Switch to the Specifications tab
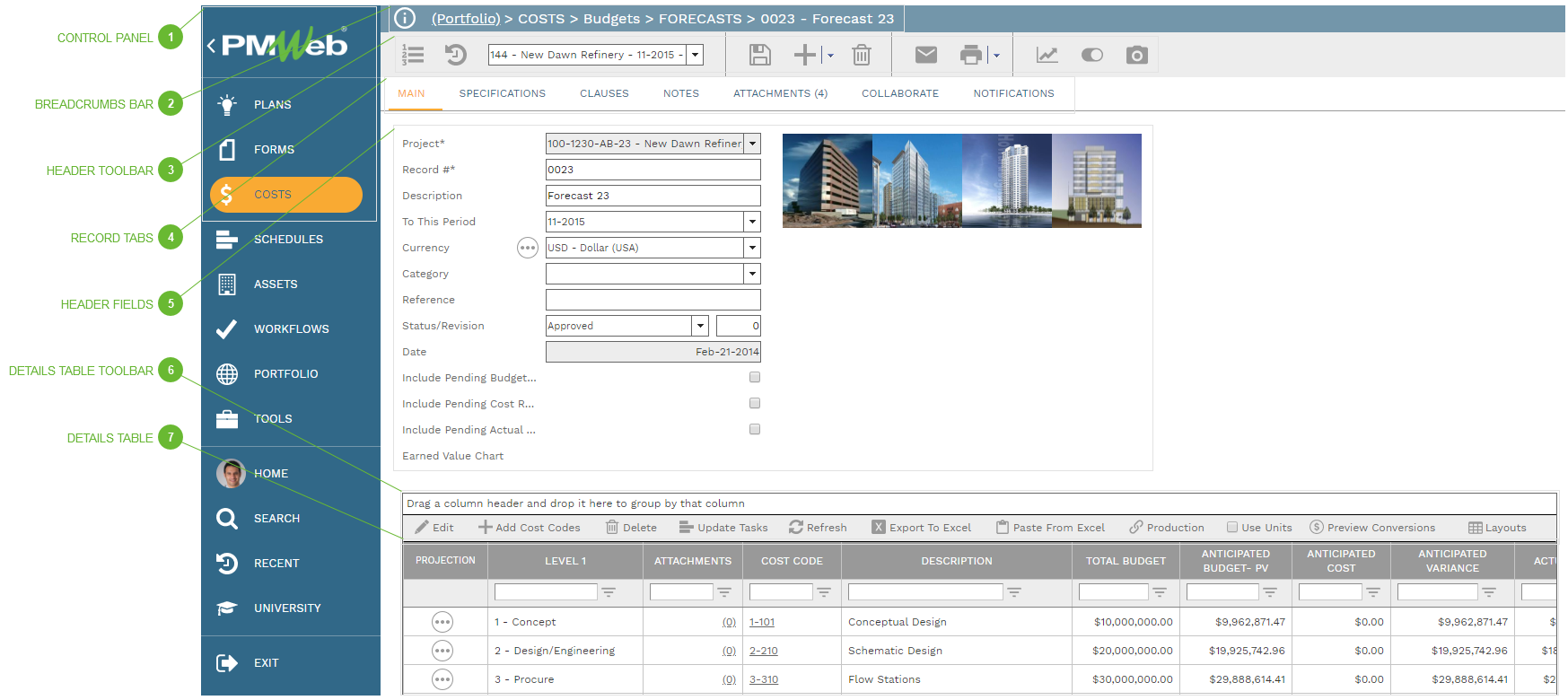Viewport: 1568px width, 700px height. click(502, 93)
